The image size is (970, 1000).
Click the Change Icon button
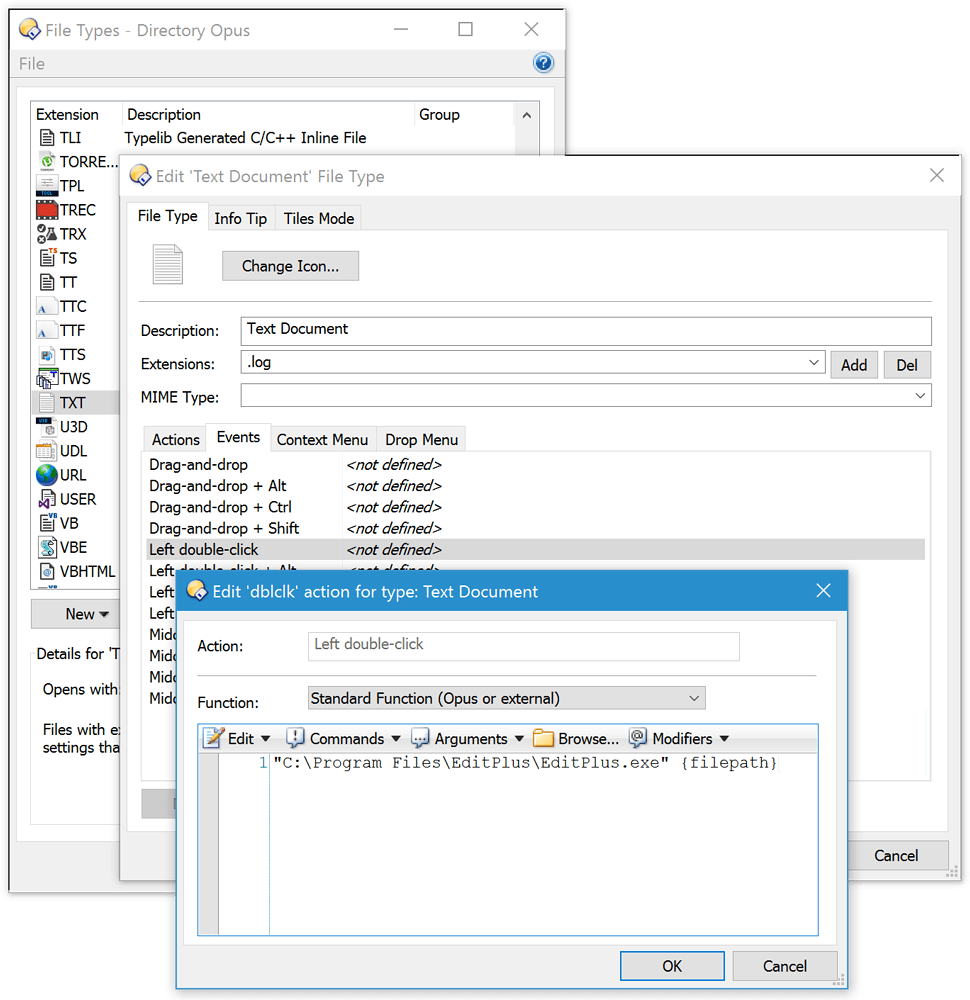(x=290, y=265)
